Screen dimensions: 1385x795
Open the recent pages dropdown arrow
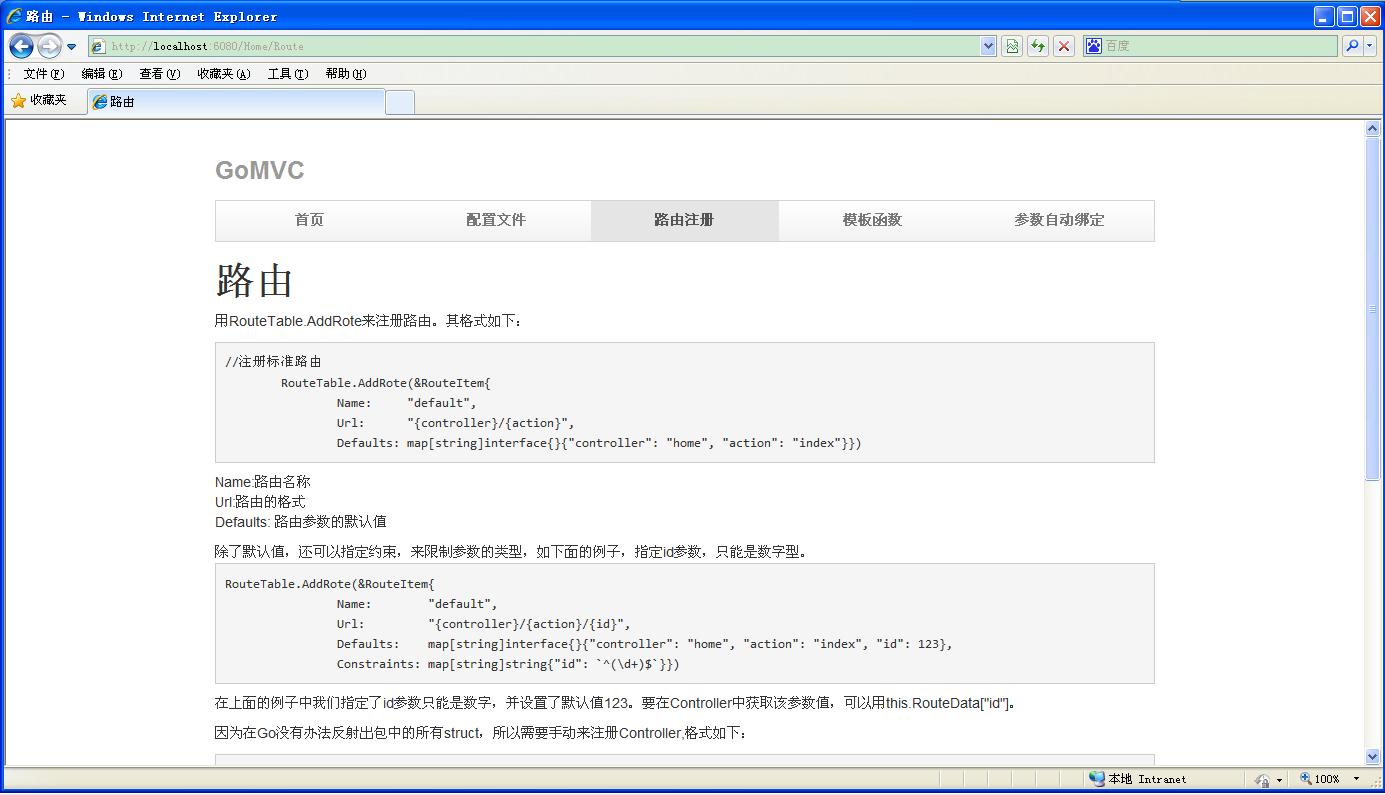click(72, 47)
